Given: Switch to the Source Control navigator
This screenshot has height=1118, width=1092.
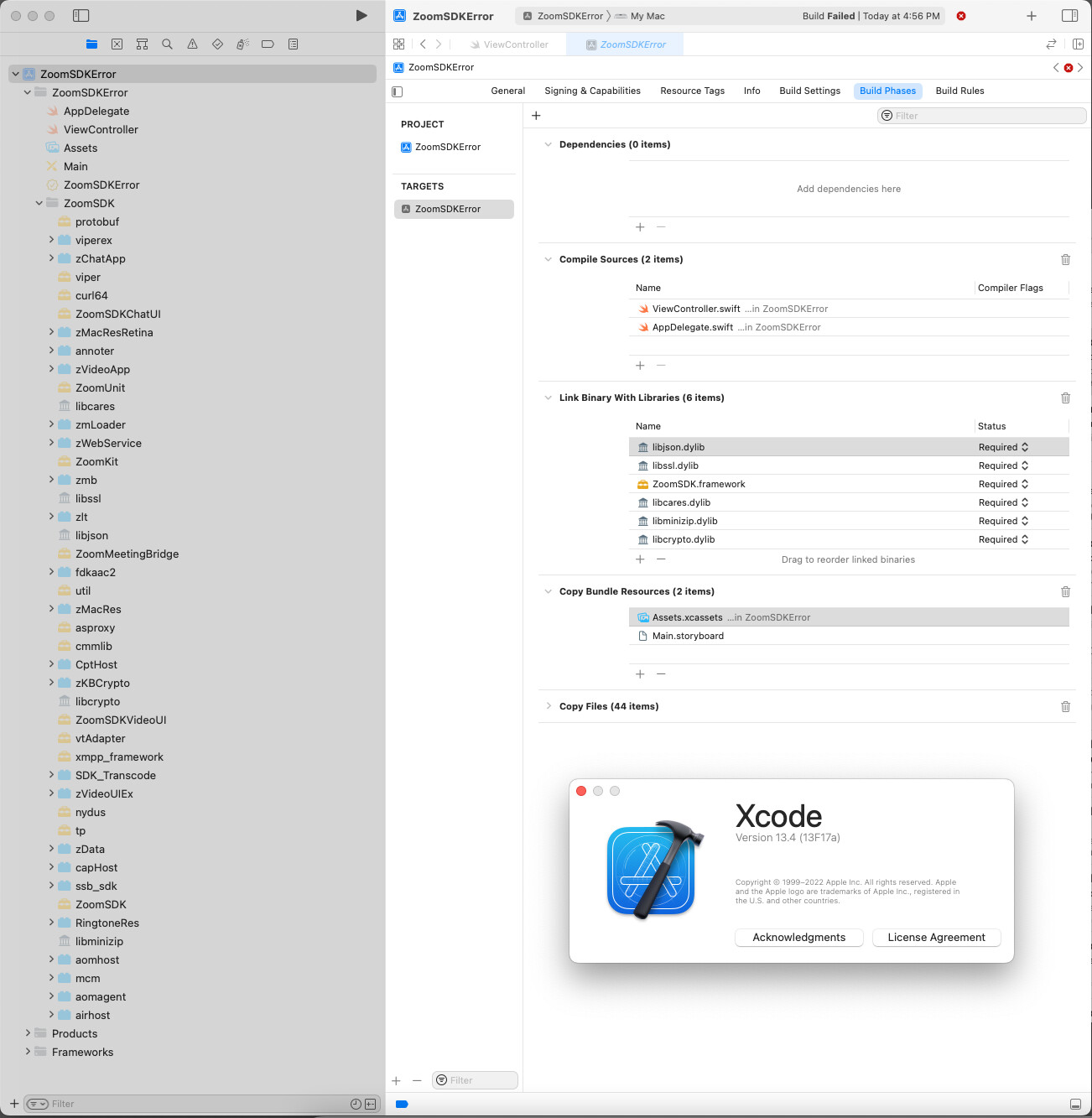Looking at the screenshot, I should click(117, 44).
